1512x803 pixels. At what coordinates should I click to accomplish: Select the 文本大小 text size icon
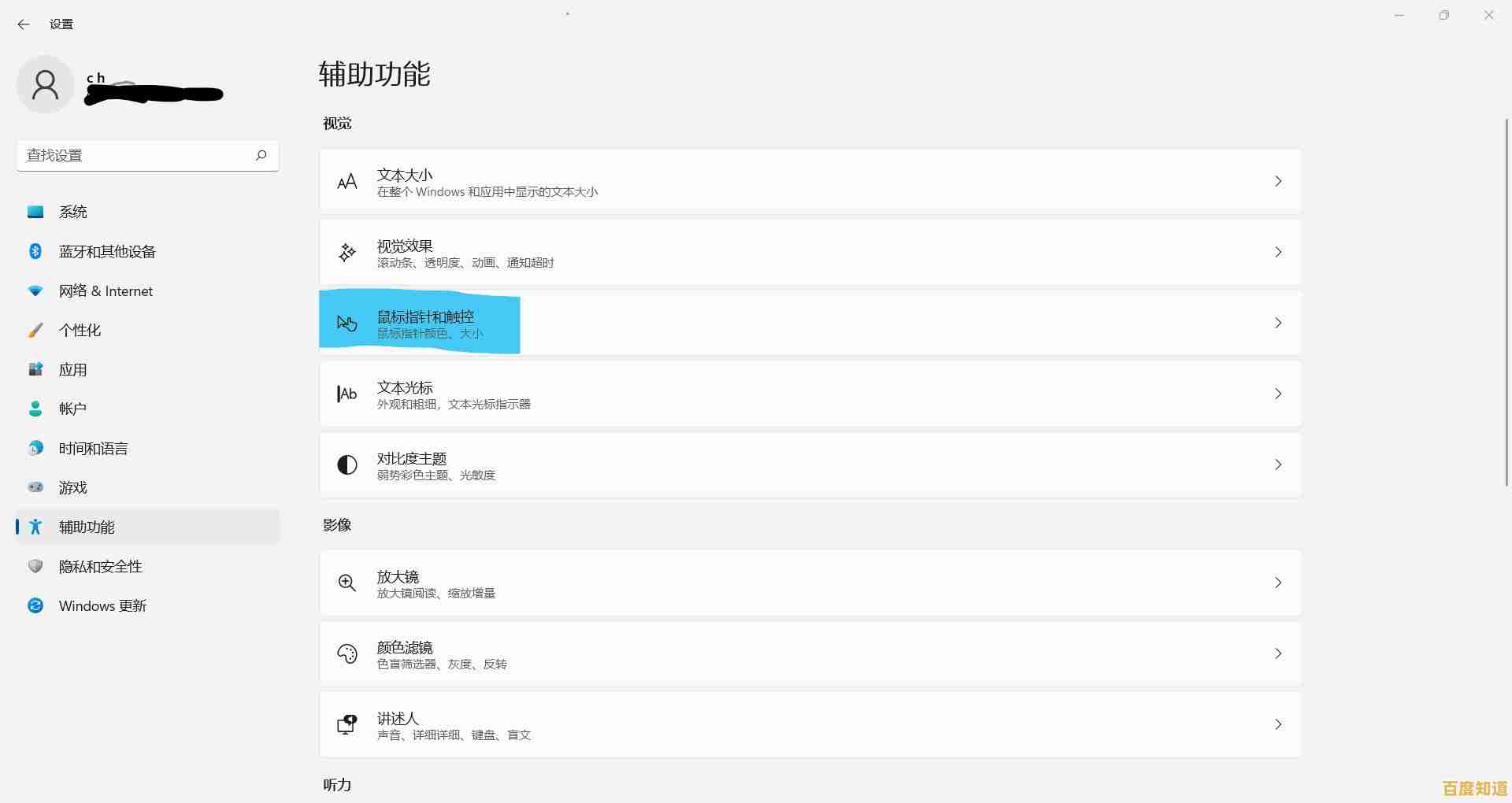346,181
